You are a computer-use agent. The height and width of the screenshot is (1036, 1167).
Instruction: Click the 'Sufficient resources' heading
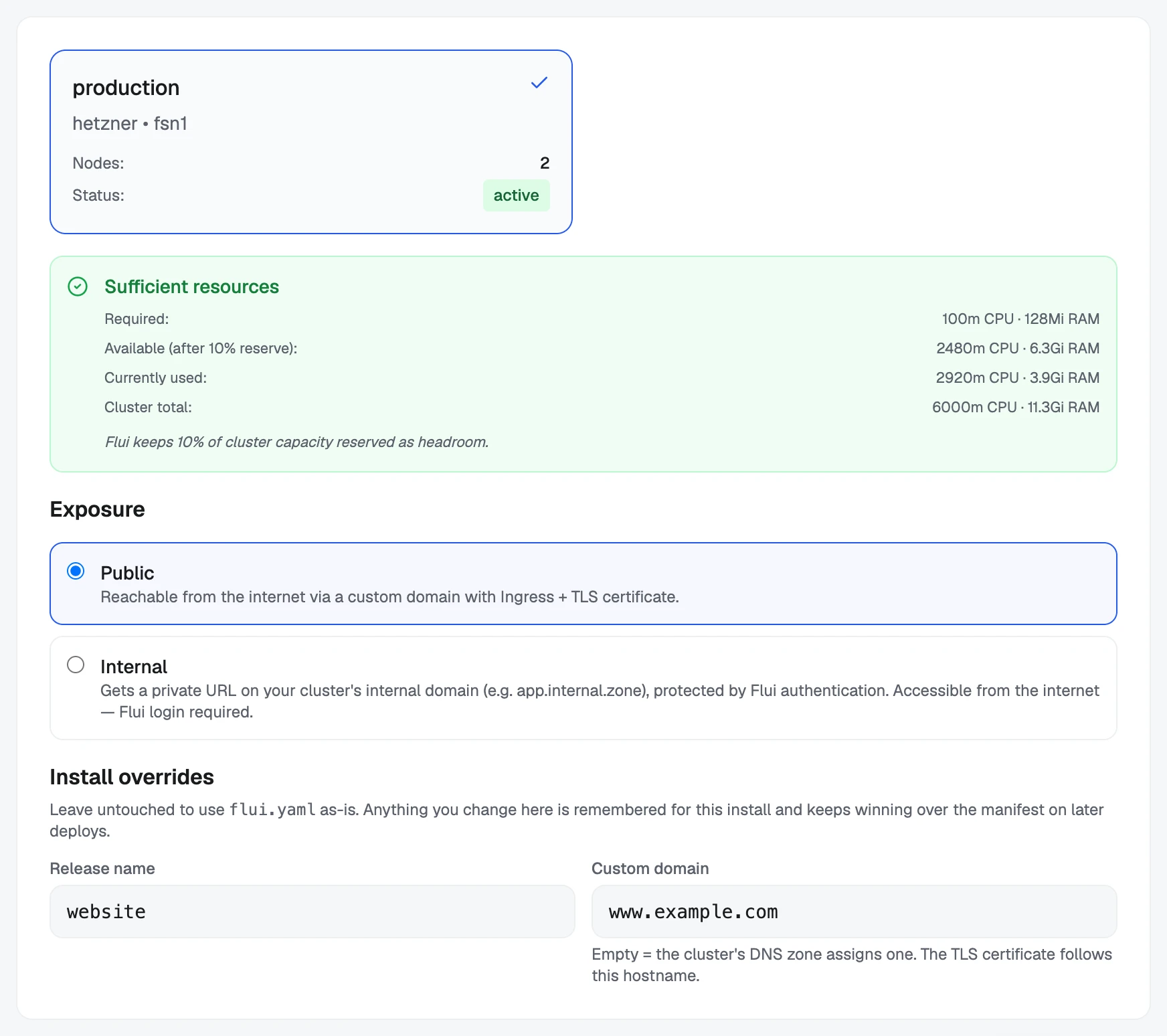coord(191,287)
